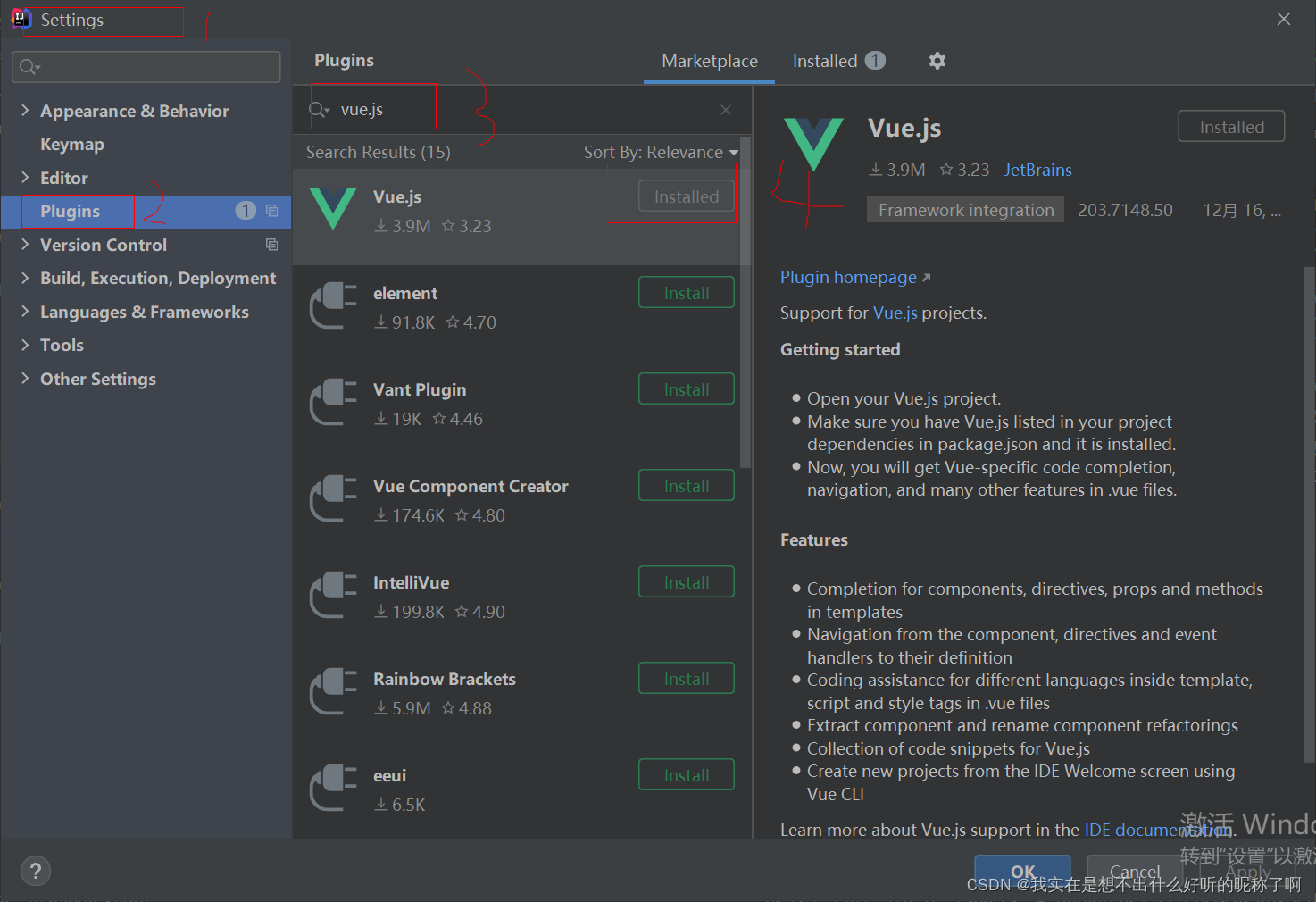
Task: Click the Rainbow Brackets plug icon
Action: point(333,691)
